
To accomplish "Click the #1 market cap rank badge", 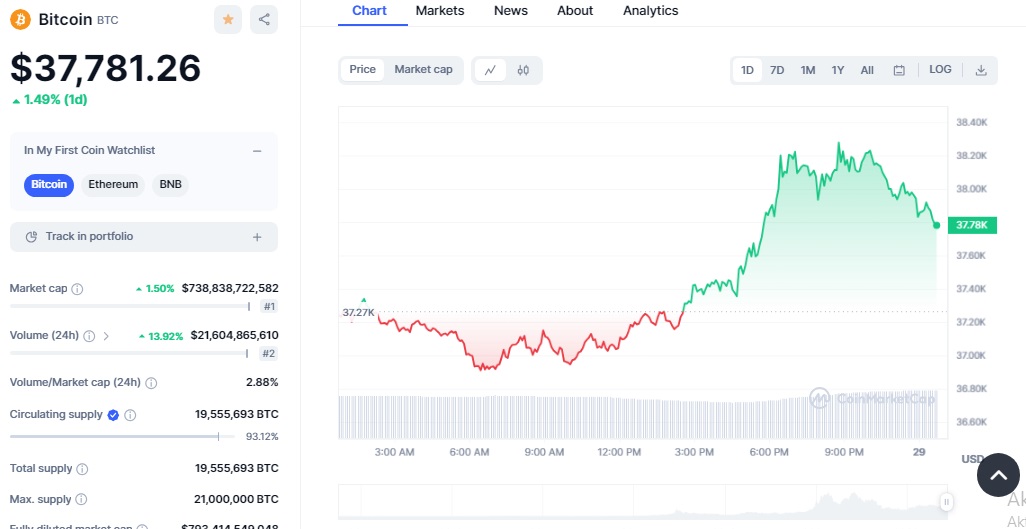I will tap(269, 306).
